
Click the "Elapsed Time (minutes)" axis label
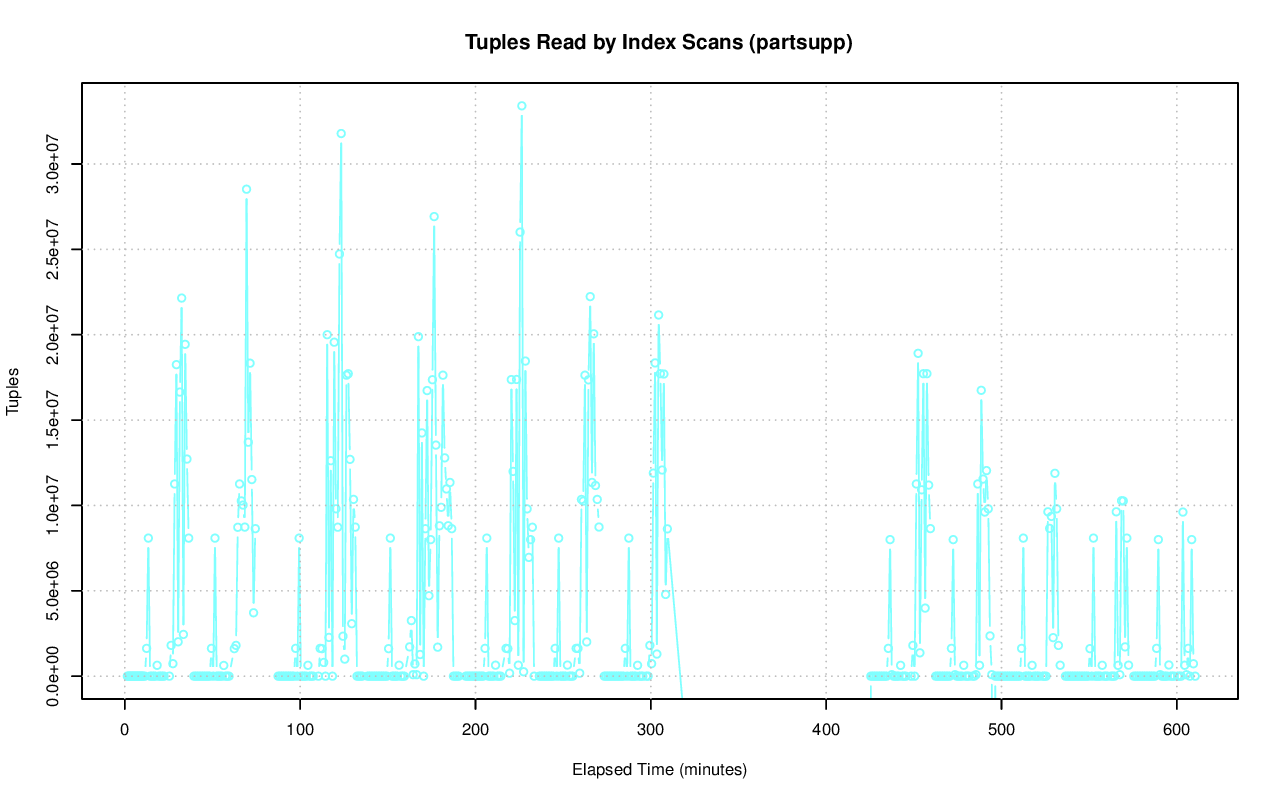click(659, 770)
